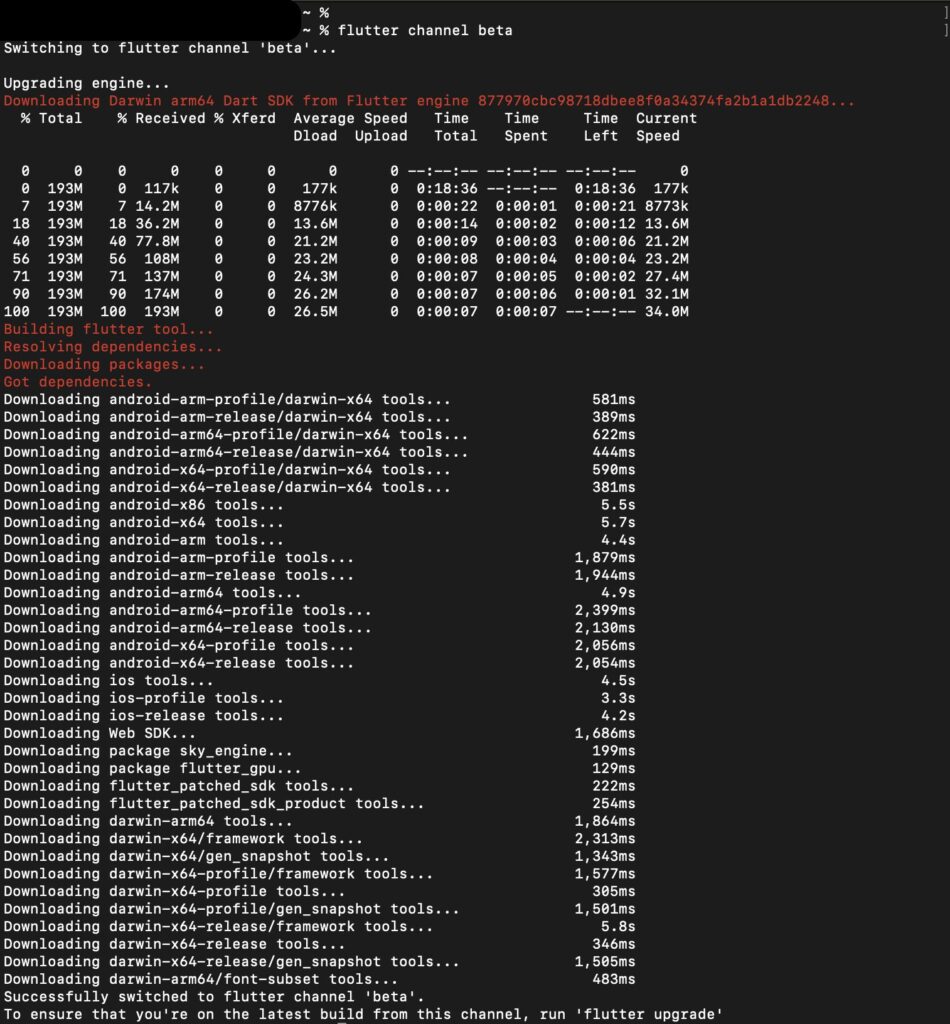Click the '5.7s' duration value
The height and width of the screenshot is (1024, 950).
(x=618, y=523)
